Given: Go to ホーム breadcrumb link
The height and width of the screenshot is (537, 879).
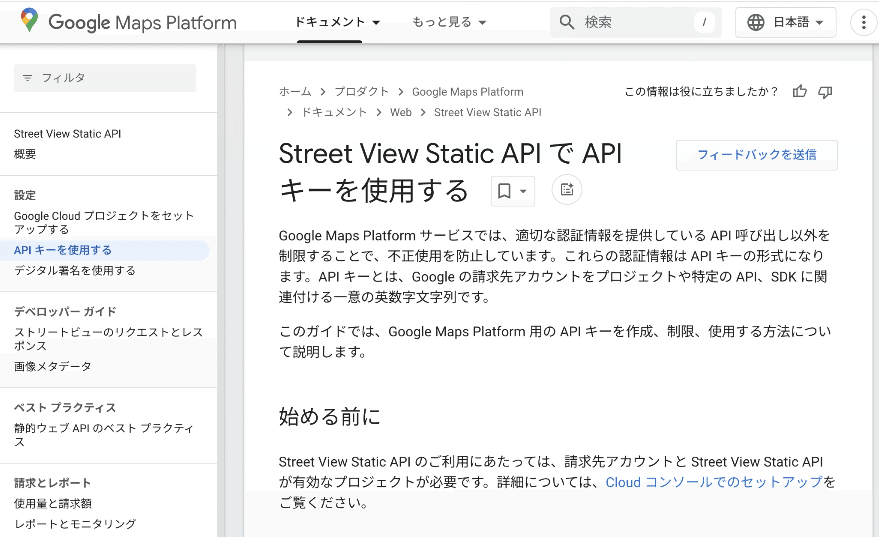Looking at the screenshot, I should tap(295, 92).
